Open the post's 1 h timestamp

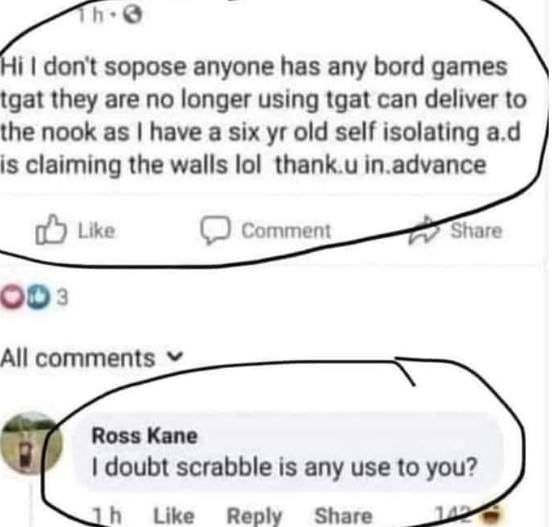point(90,15)
